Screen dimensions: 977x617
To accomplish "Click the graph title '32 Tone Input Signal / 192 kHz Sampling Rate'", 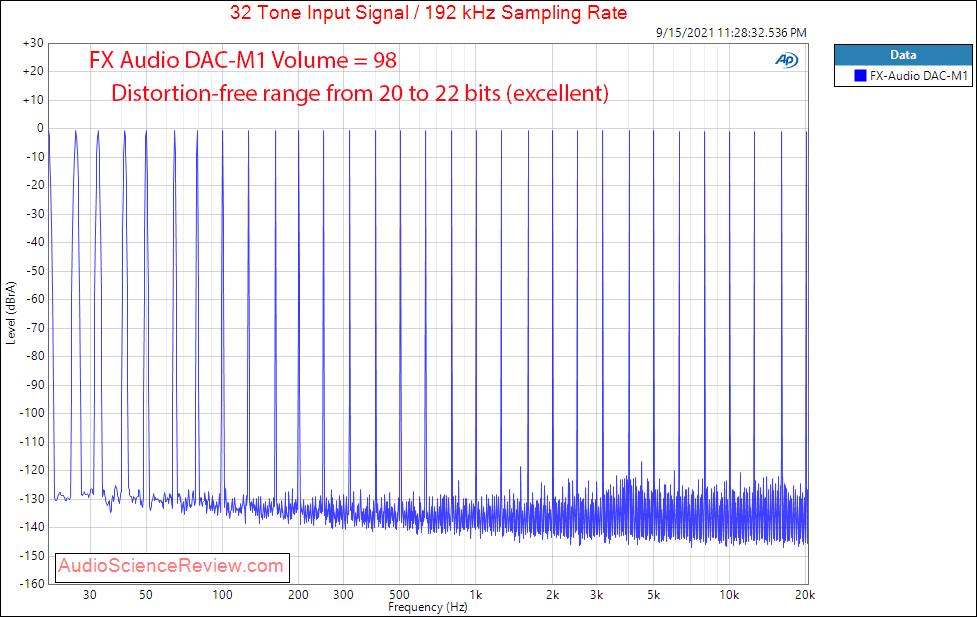I will click(429, 12).
